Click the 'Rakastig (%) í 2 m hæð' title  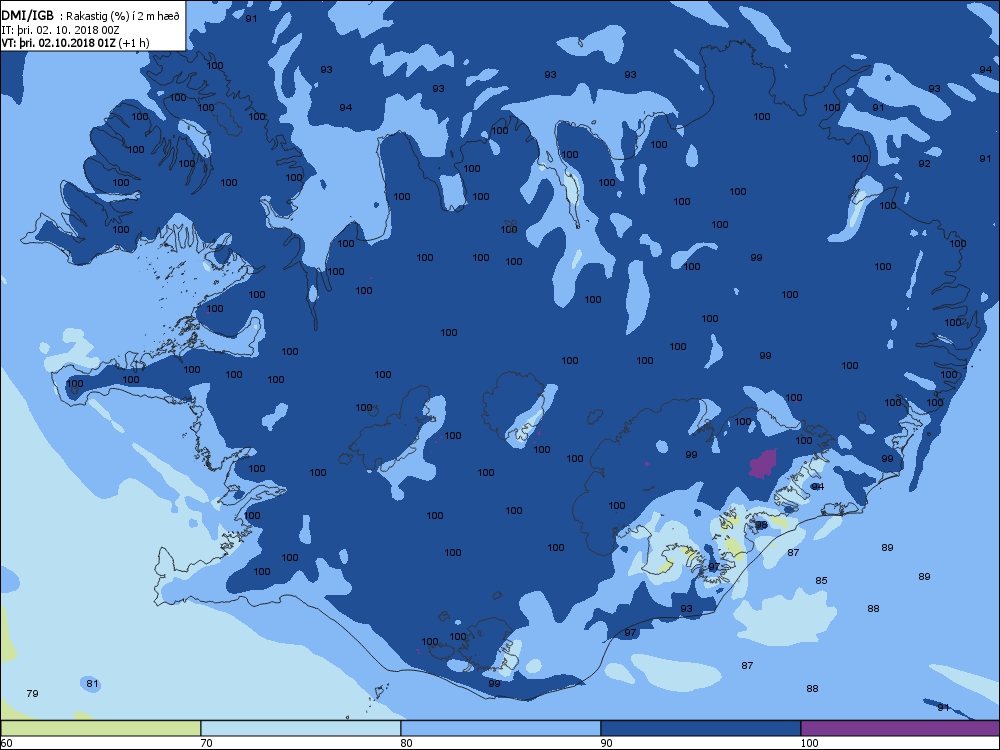click(x=123, y=17)
